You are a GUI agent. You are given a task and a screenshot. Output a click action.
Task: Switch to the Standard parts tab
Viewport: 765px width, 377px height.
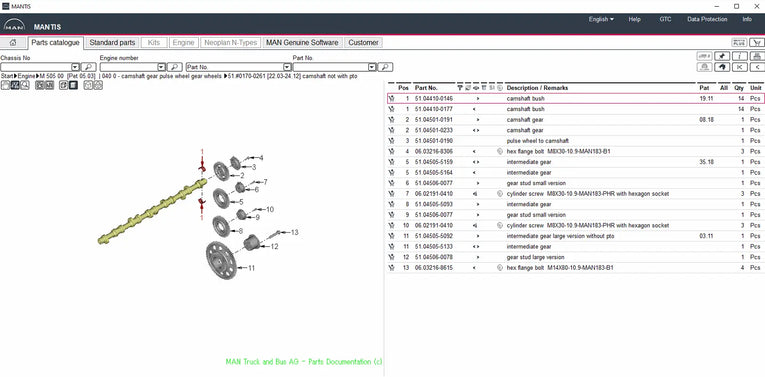tap(112, 42)
